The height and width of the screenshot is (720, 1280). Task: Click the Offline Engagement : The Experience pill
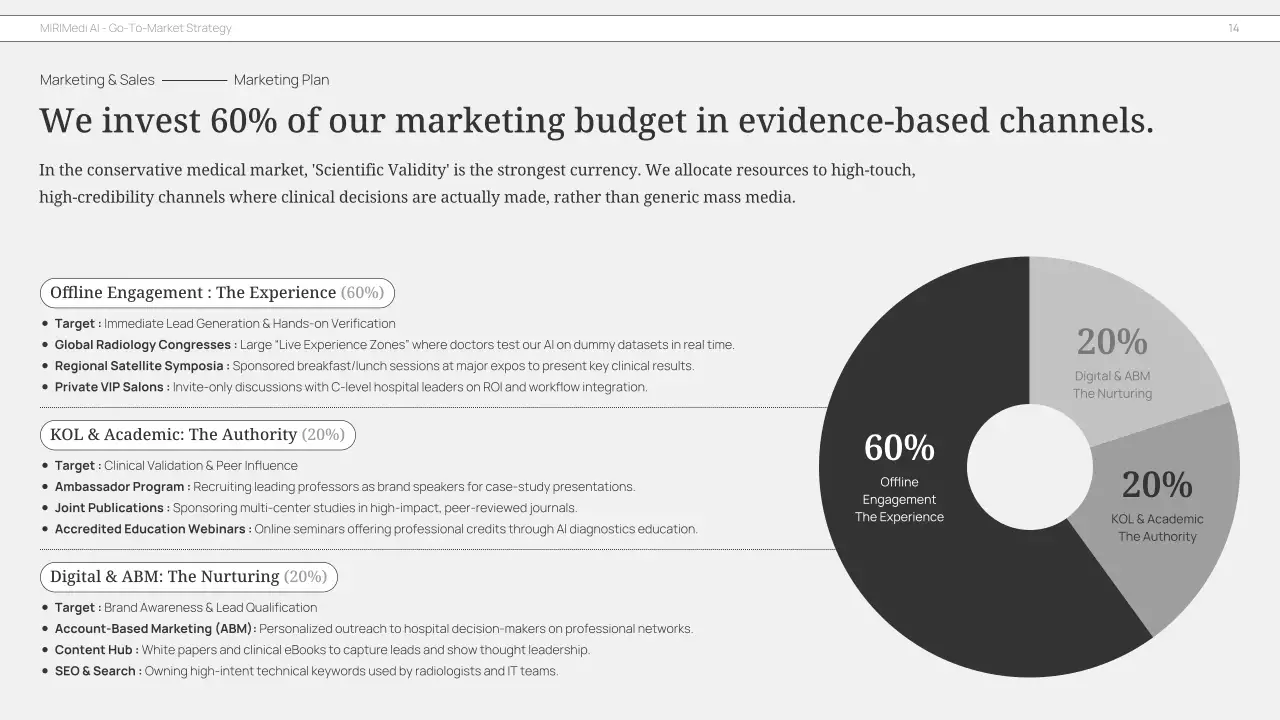click(x=217, y=293)
